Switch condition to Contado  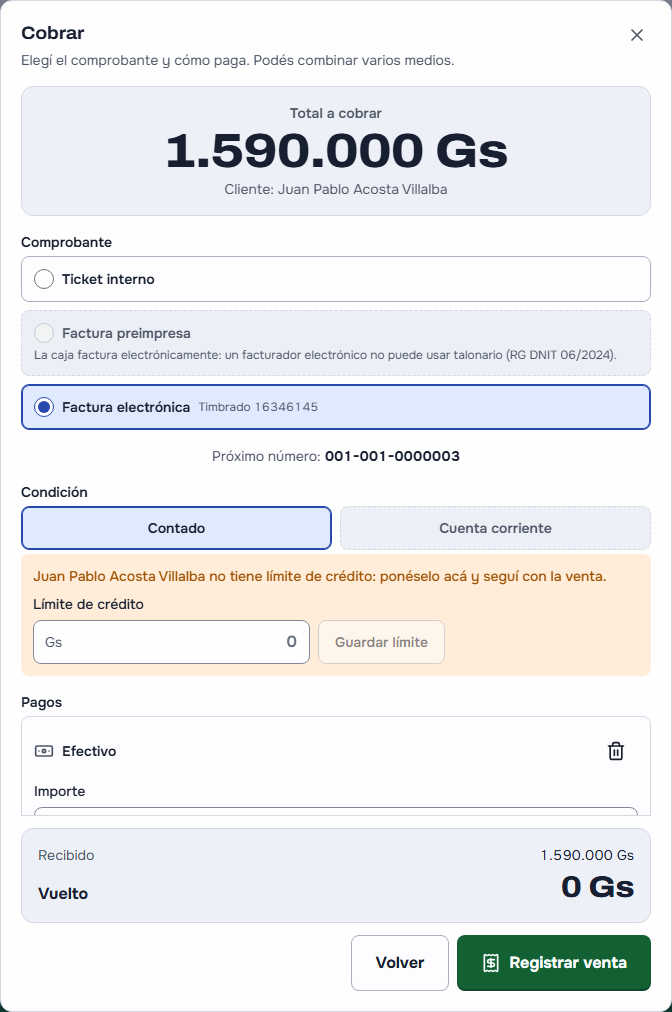pyautogui.click(x=176, y=528)
